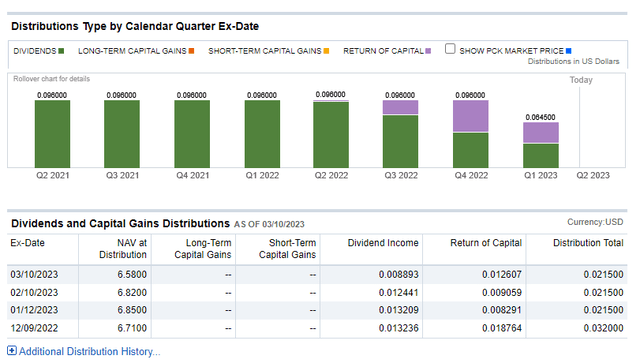Click the Dividends legend label
The image size is (640, 363).
point(35,51)
